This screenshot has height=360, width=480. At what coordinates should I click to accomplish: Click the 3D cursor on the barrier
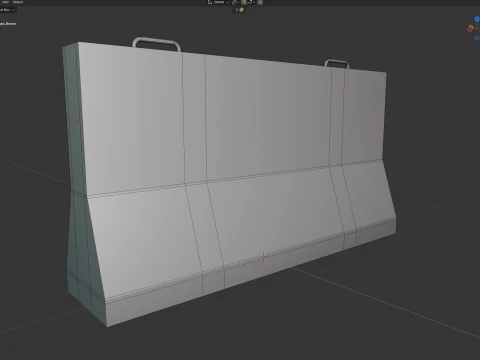click(263, 257)
